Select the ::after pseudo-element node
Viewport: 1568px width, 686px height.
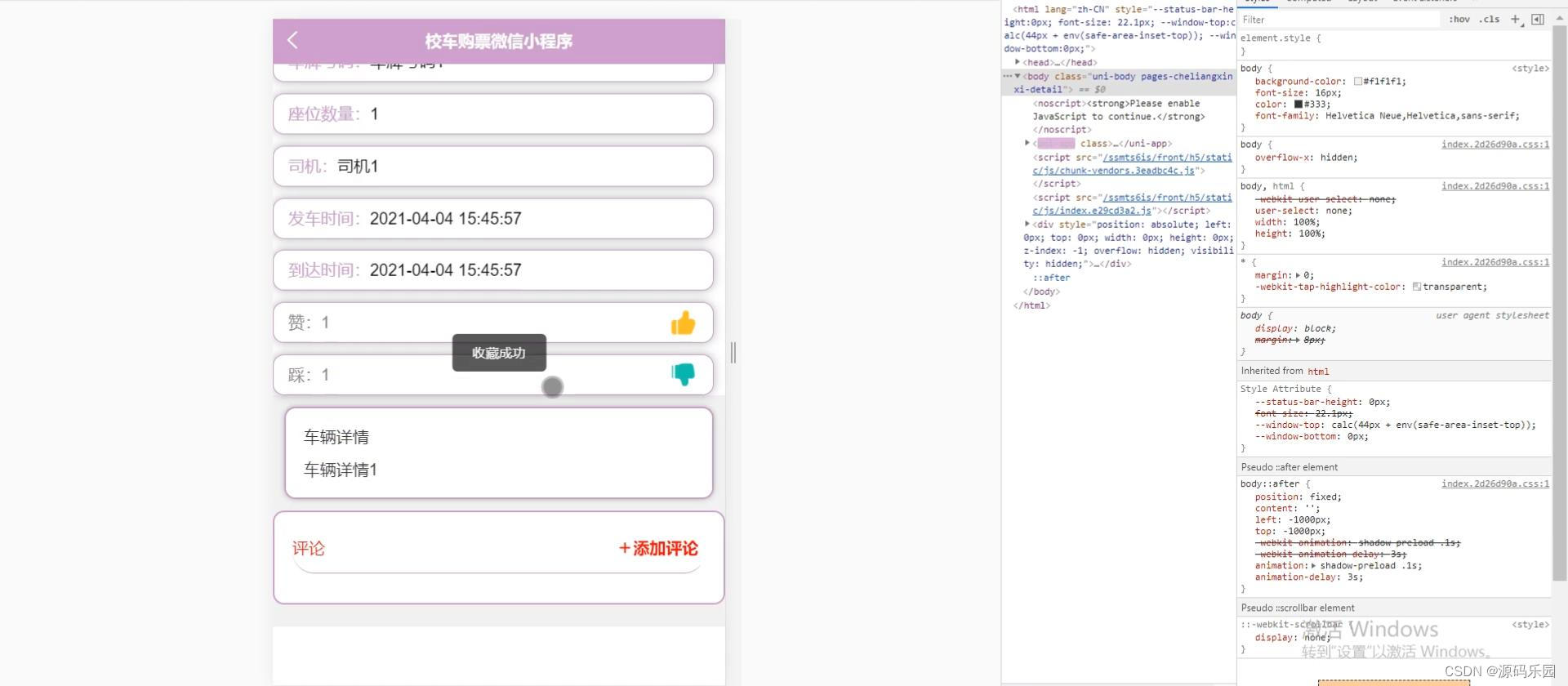[1051, 278]
